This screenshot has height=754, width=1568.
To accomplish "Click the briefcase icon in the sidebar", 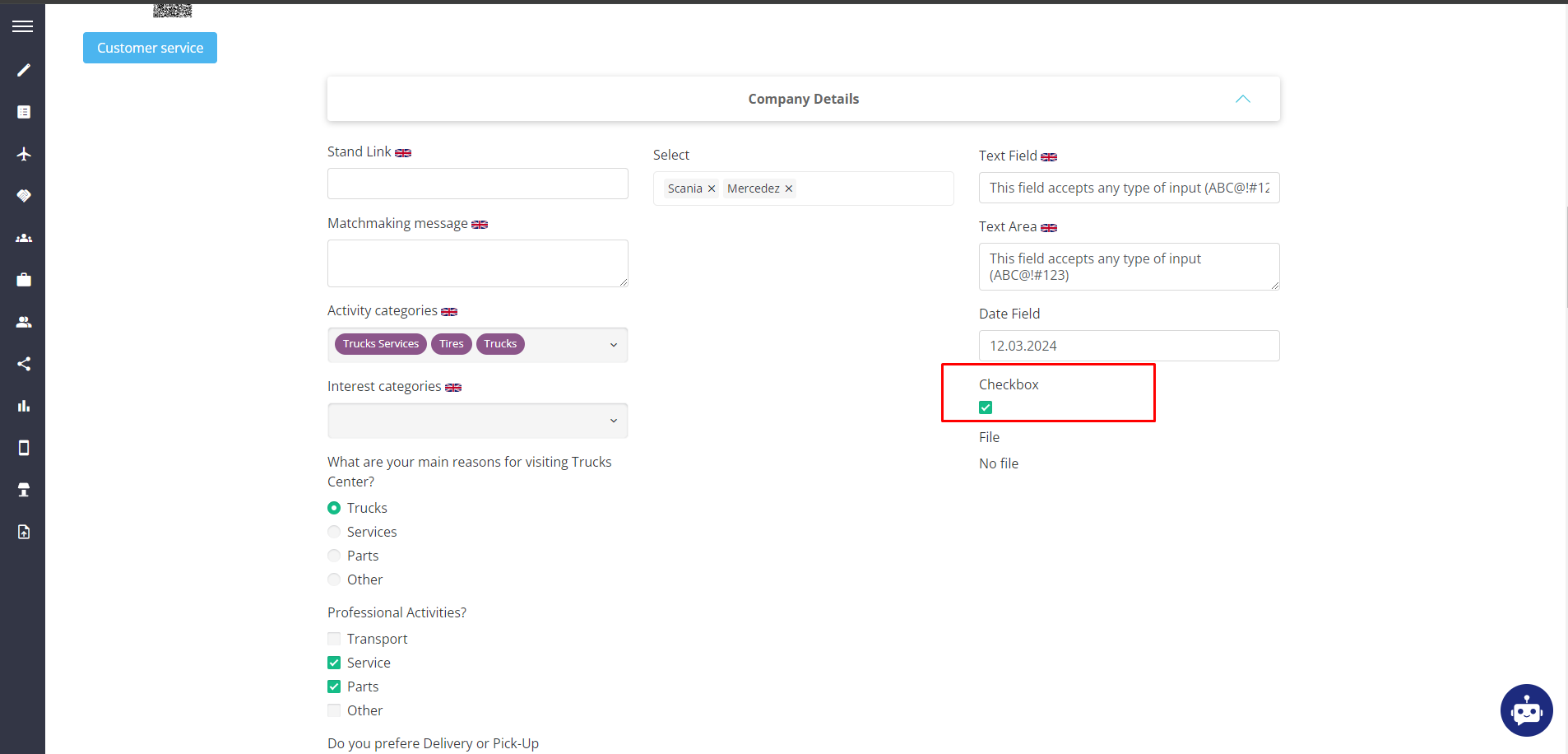I will [x=23, y=279].
